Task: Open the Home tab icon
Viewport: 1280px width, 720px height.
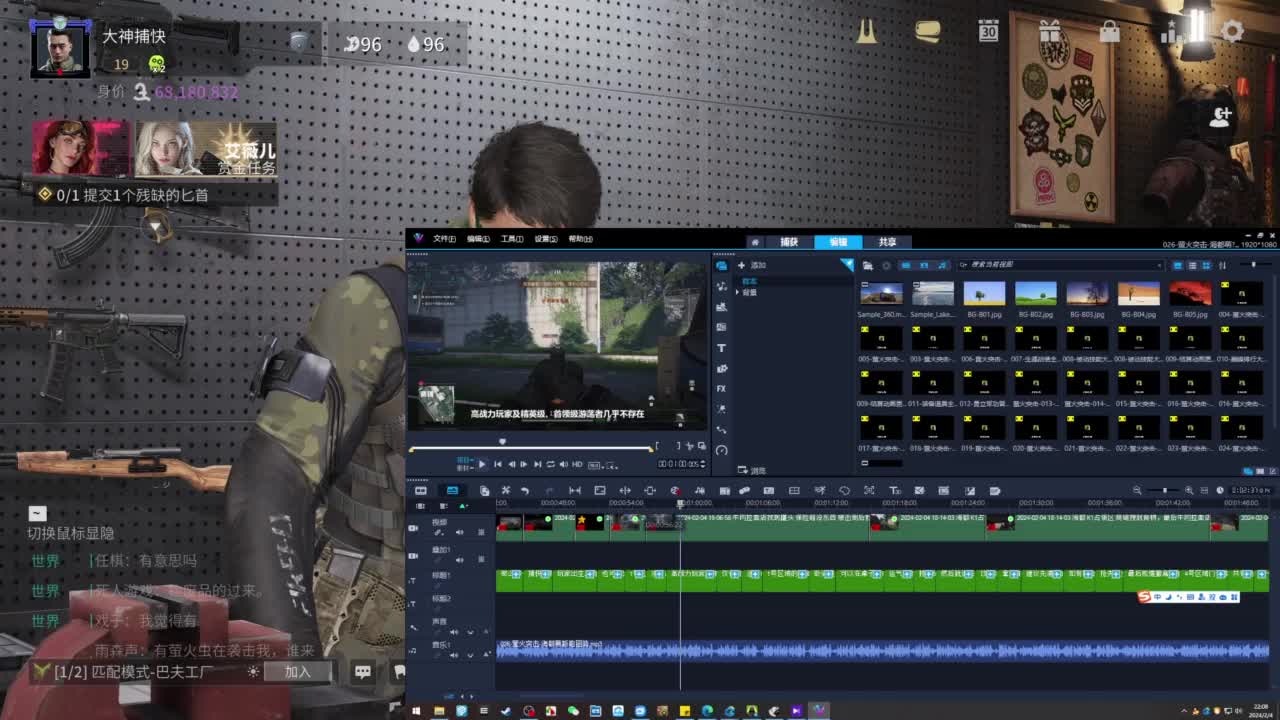Action: pos(755,242)
